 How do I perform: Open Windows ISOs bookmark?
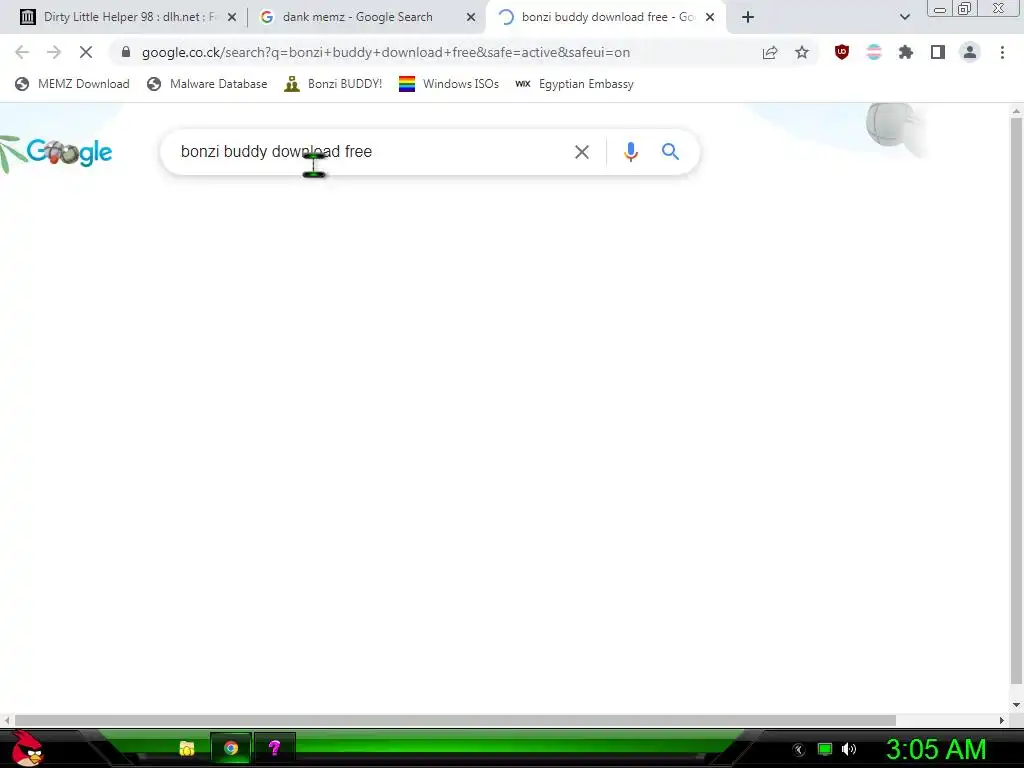click(x=449, y=84)
